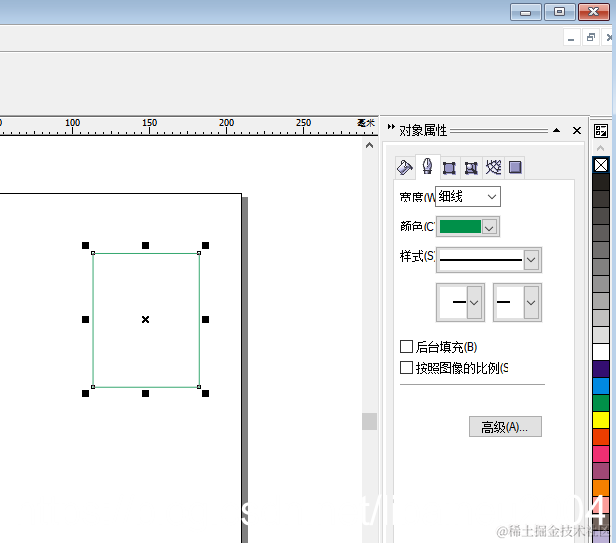616x543 pixels.
Task: Roll up the 对象属性 panel with triangle
Action: click(556, 130)
